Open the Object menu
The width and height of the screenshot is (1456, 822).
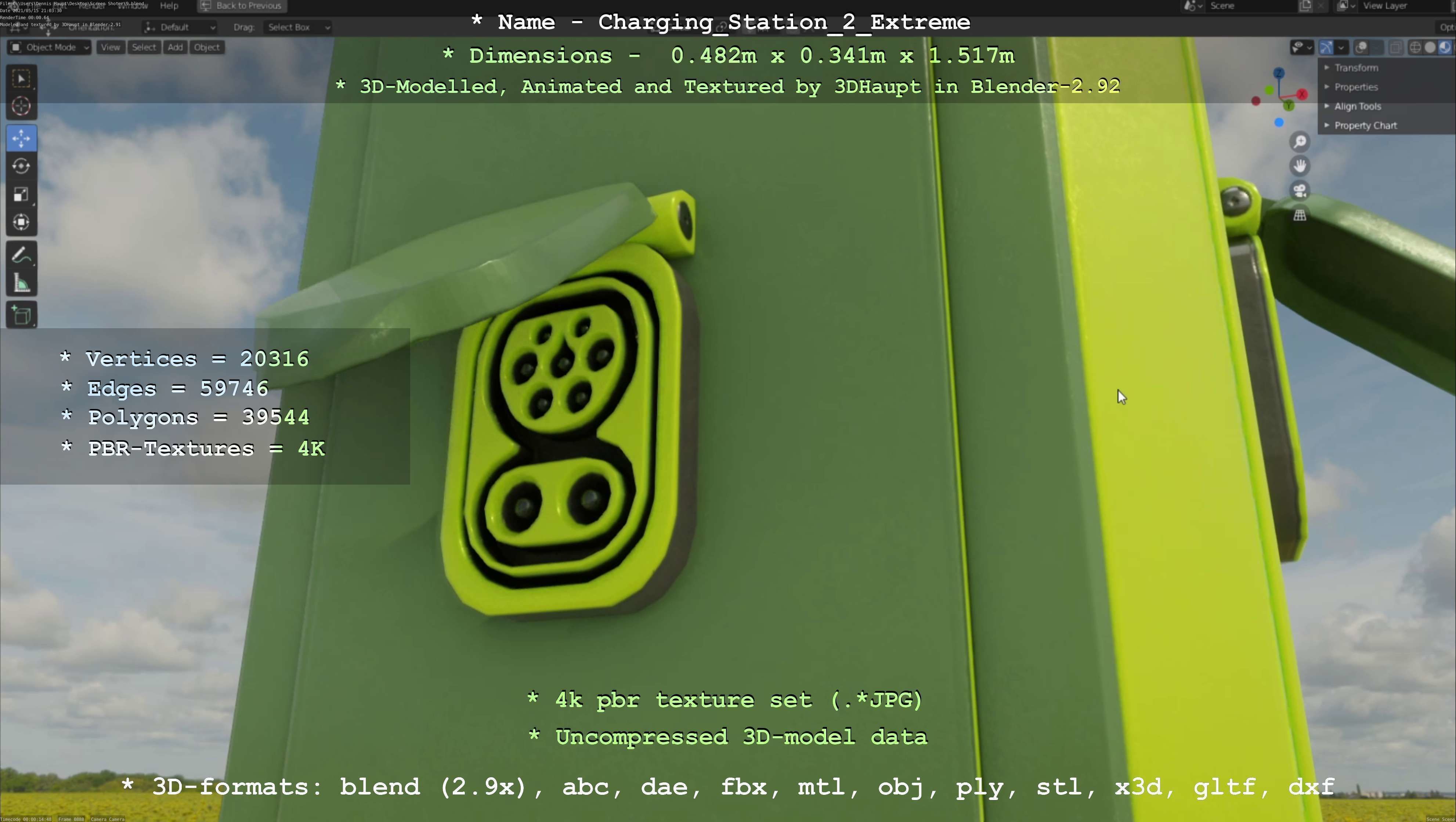click(x=207, y=47)
